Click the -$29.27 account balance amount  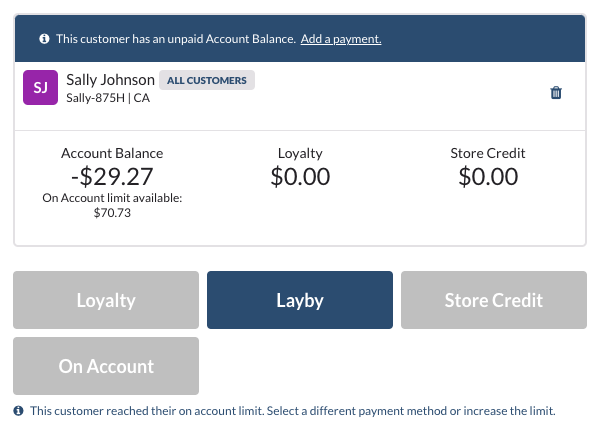click(112, 176)
